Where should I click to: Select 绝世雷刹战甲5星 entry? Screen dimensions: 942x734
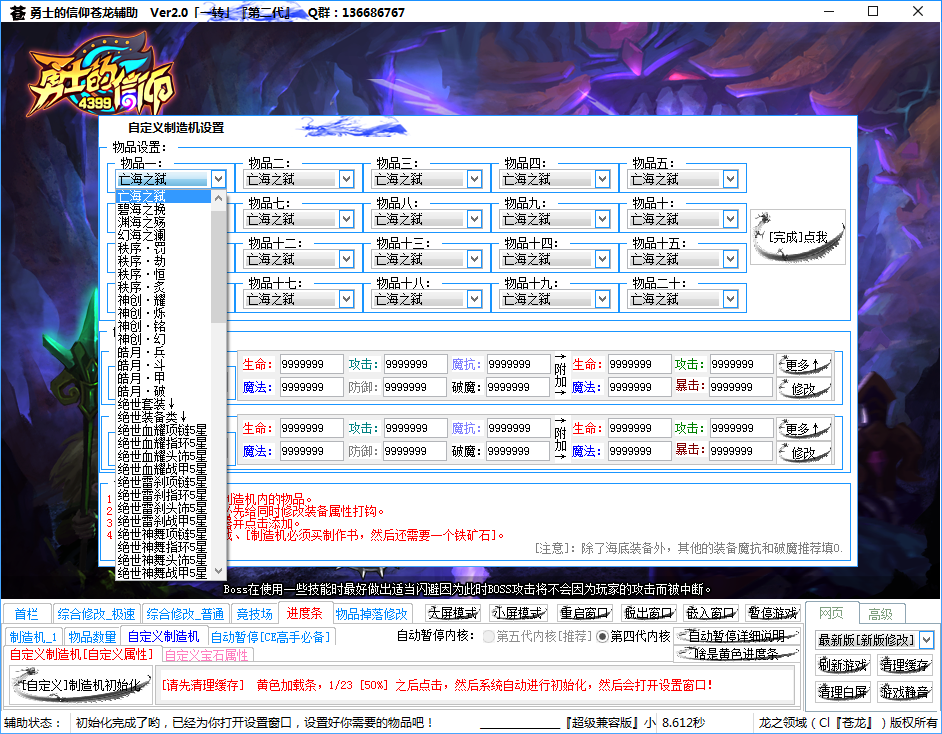(163, 521)
